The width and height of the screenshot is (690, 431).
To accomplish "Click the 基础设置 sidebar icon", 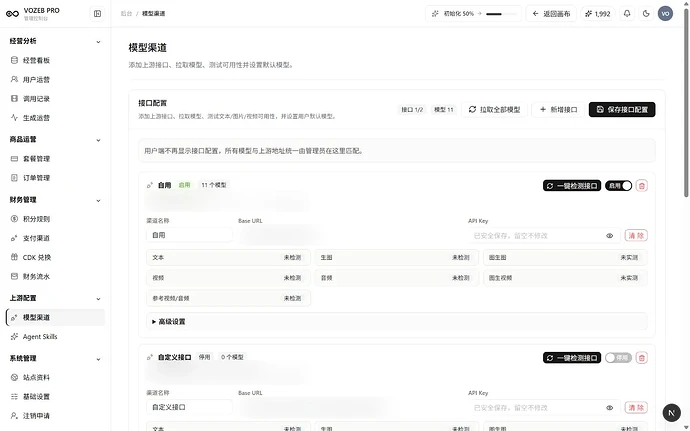I will pos(14,397).
